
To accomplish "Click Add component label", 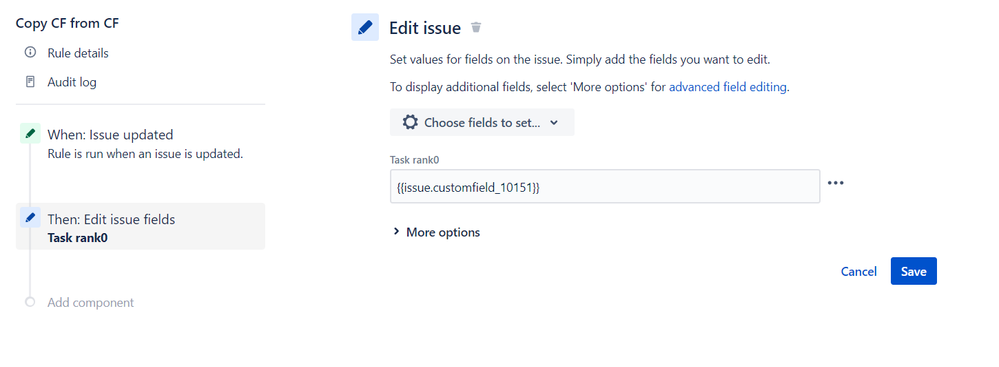I will [x=90, y=303].
